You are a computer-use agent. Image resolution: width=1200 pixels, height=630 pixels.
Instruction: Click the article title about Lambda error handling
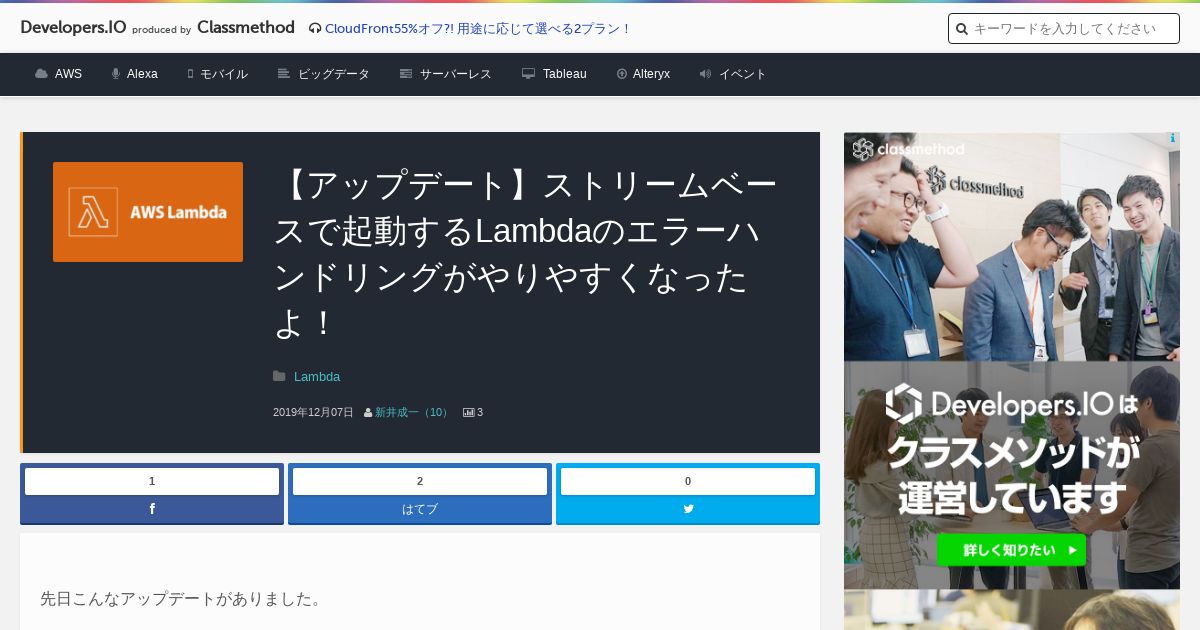525,254
